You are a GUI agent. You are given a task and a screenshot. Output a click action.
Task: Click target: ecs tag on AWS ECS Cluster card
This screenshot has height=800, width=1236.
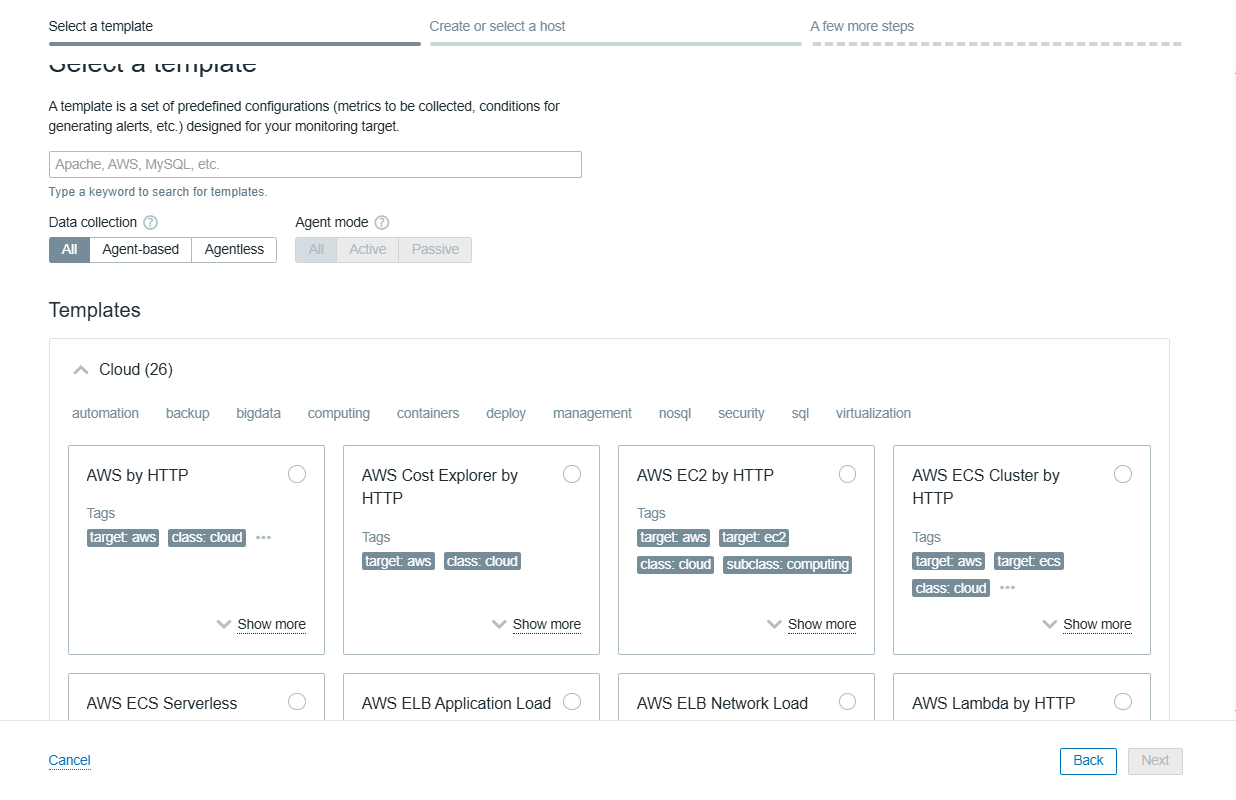pos(1029,561)
